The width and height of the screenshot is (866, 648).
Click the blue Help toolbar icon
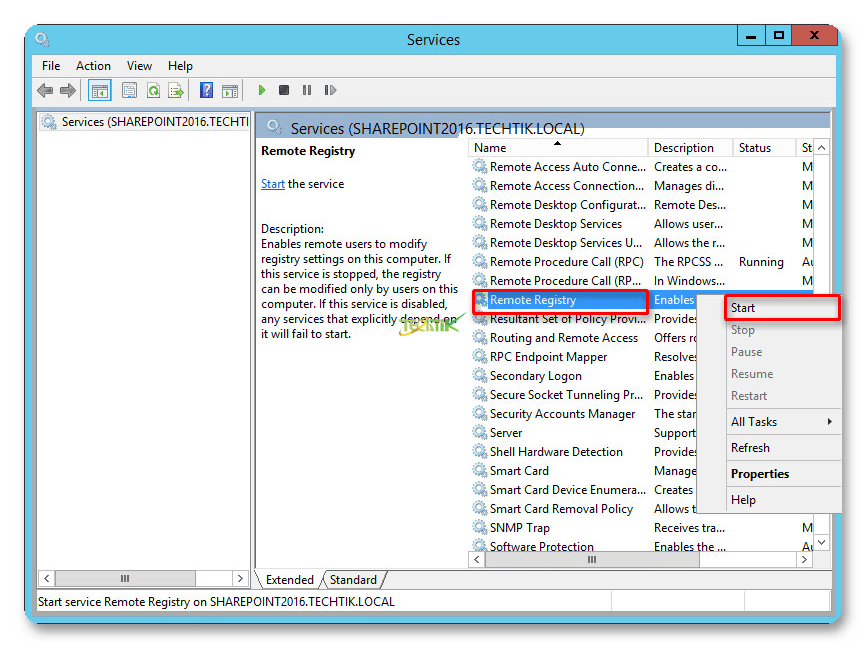click(x=206, y=91)
